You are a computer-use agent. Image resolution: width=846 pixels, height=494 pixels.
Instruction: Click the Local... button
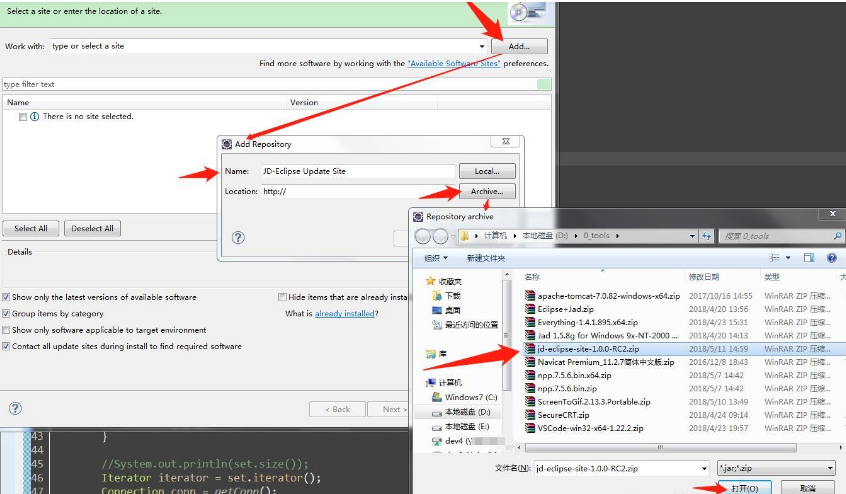(487, 171)
